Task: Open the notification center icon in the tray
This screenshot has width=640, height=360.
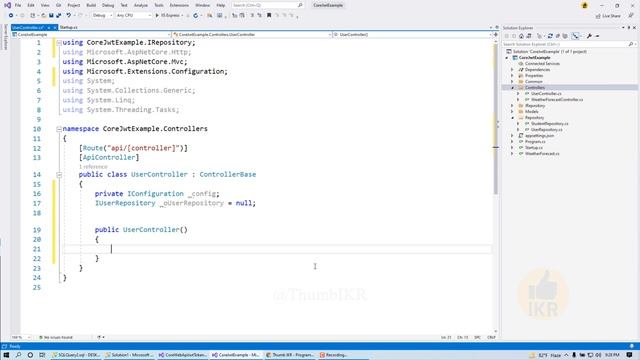Action: (629, 355)
